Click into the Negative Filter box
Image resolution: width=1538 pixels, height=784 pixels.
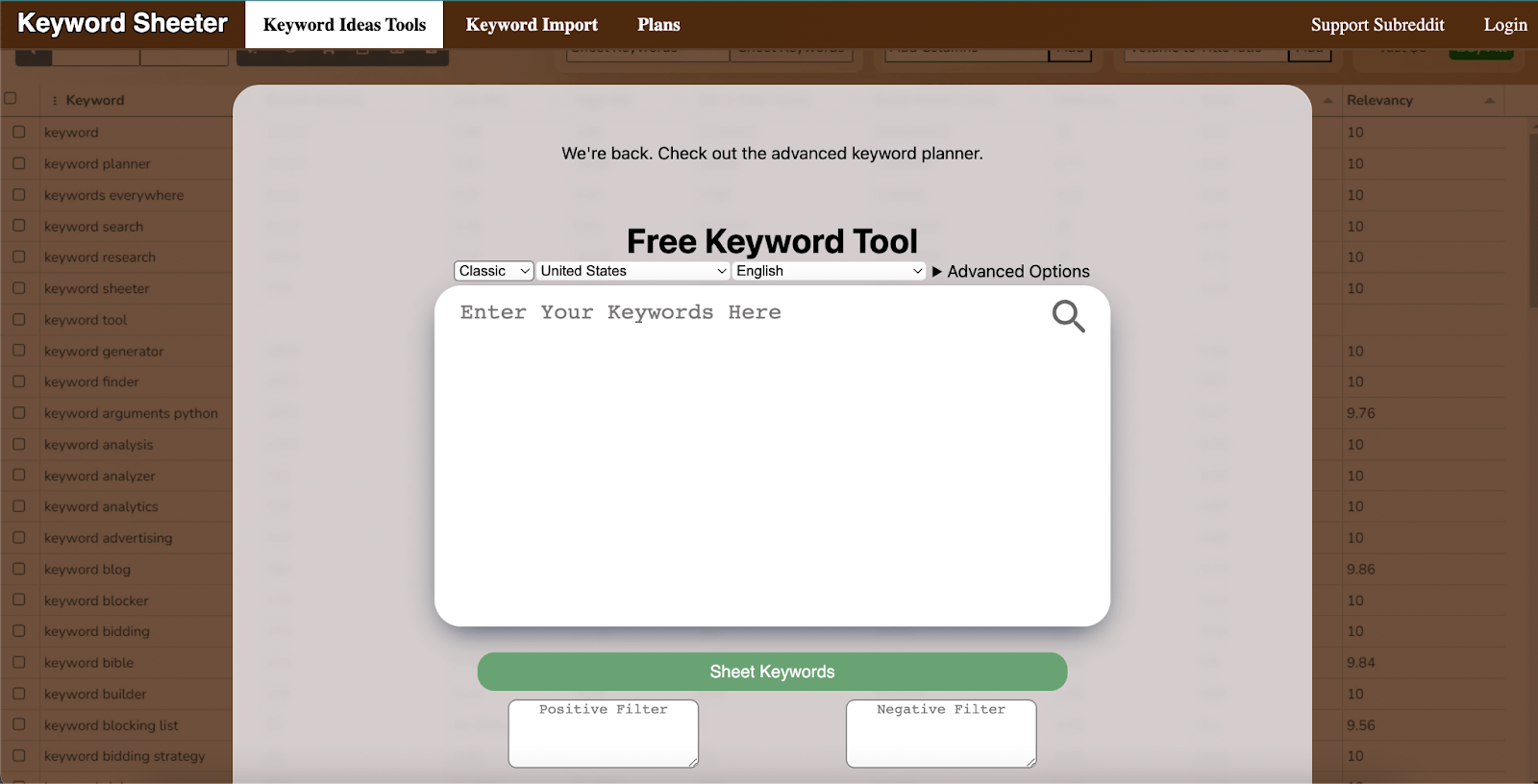pos(941,733)
